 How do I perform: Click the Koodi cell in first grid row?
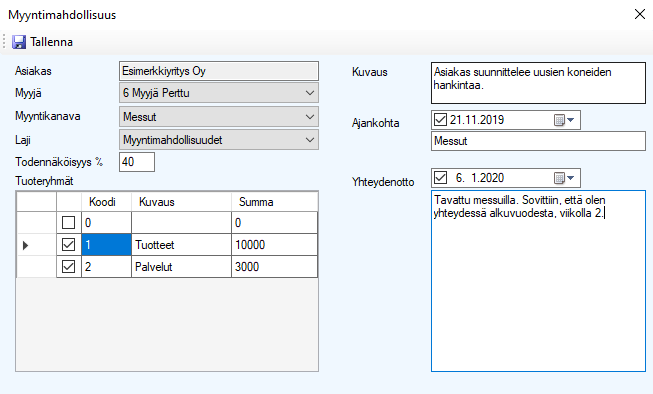click(x=107, y=223)
